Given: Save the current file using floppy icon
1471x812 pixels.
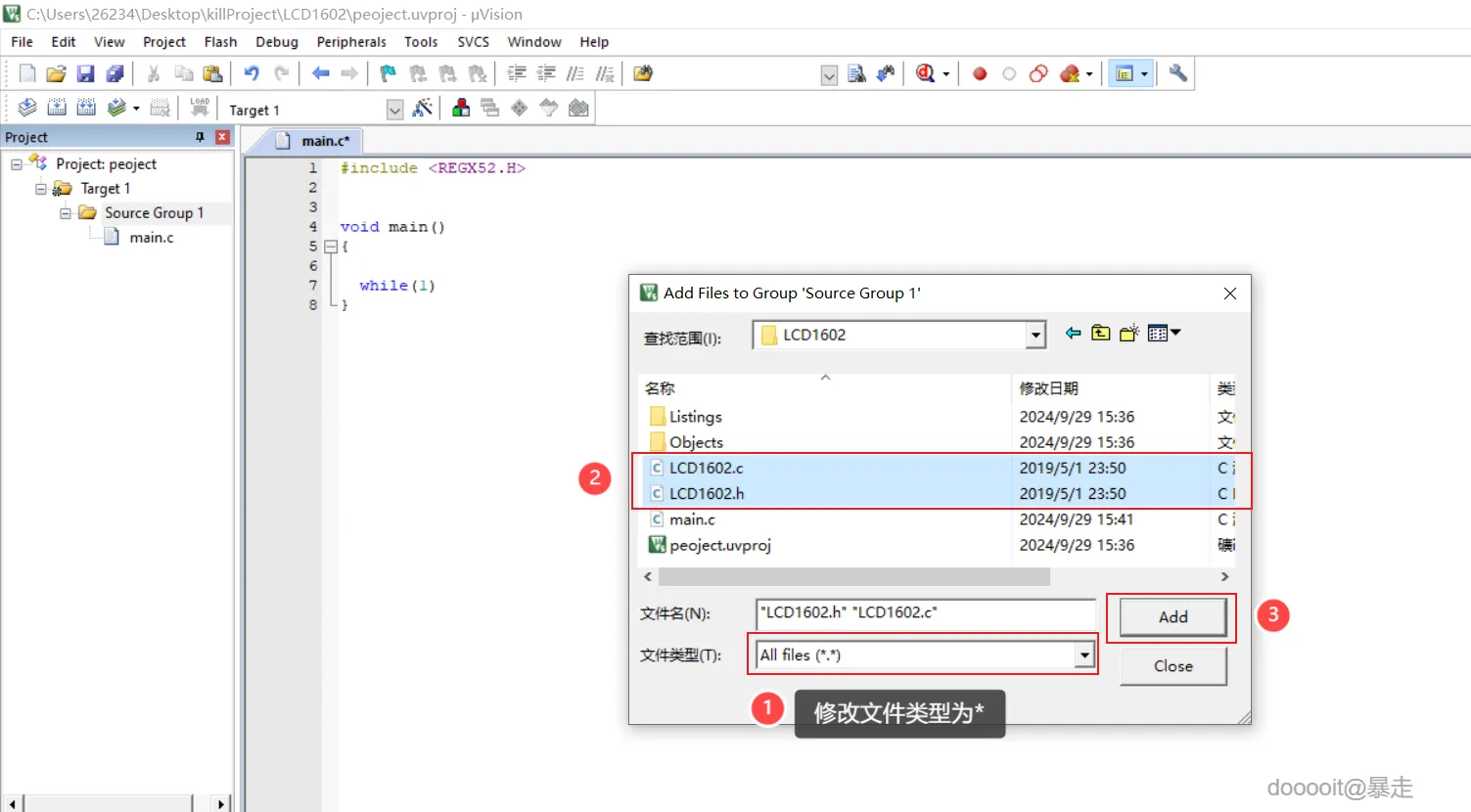Looking at the screenshot, I should pos(86,73).
